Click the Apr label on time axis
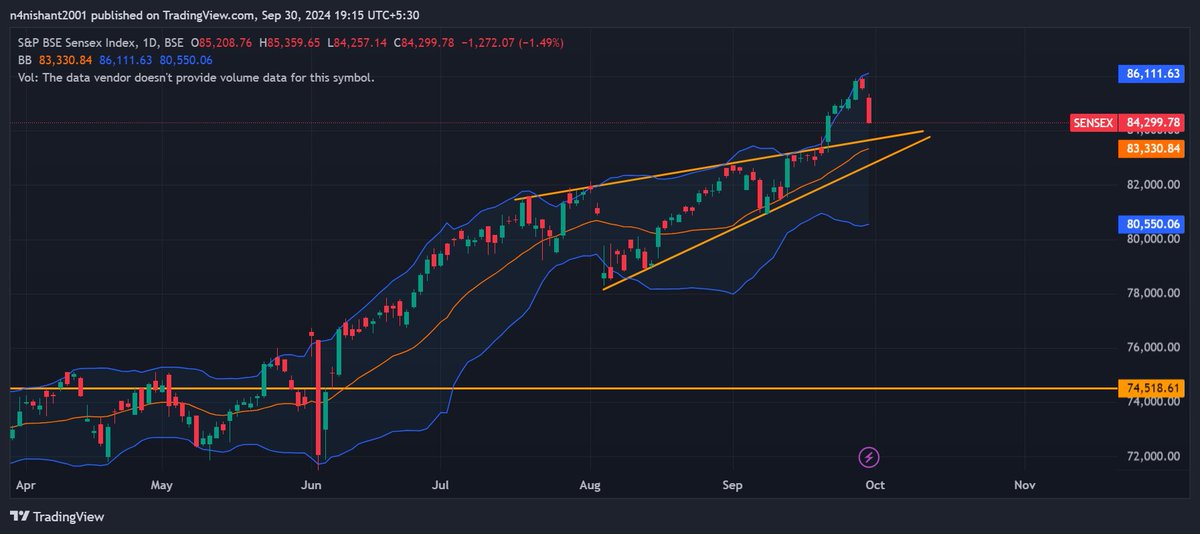Image resolution: width=1200 pixels, height=534 pixels. pos(27,484)
